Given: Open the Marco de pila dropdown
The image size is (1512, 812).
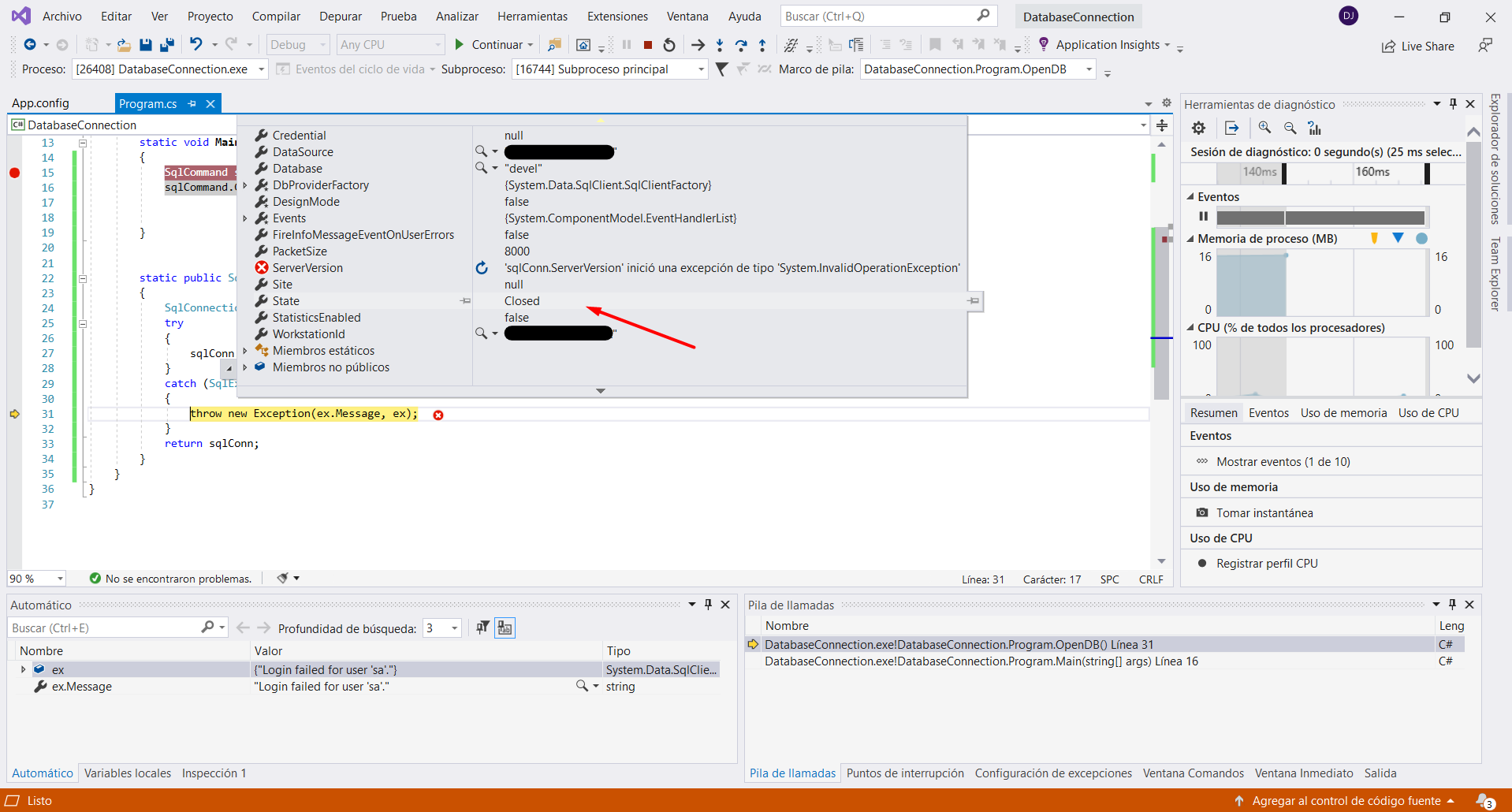Looking at the screenshot, I should tap(1089, 69).
